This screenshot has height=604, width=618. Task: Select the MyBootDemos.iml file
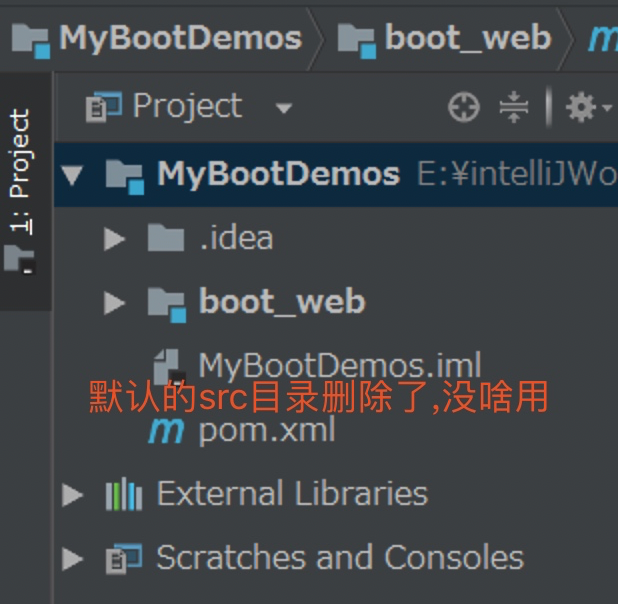(340, 365)
